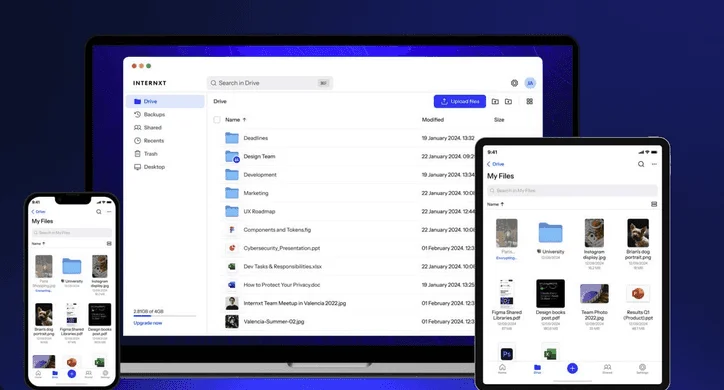Open the settings gear in laptop Drive window
This screenshot has width=724, height=390.
pos(514,83)
